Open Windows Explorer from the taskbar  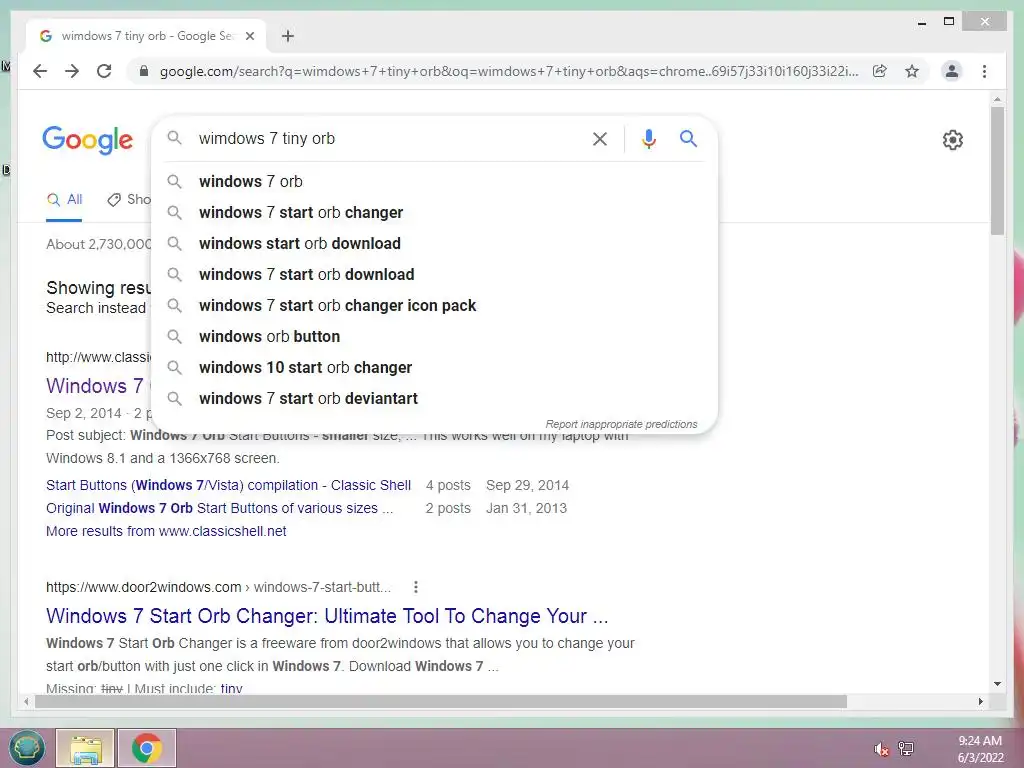85,748
